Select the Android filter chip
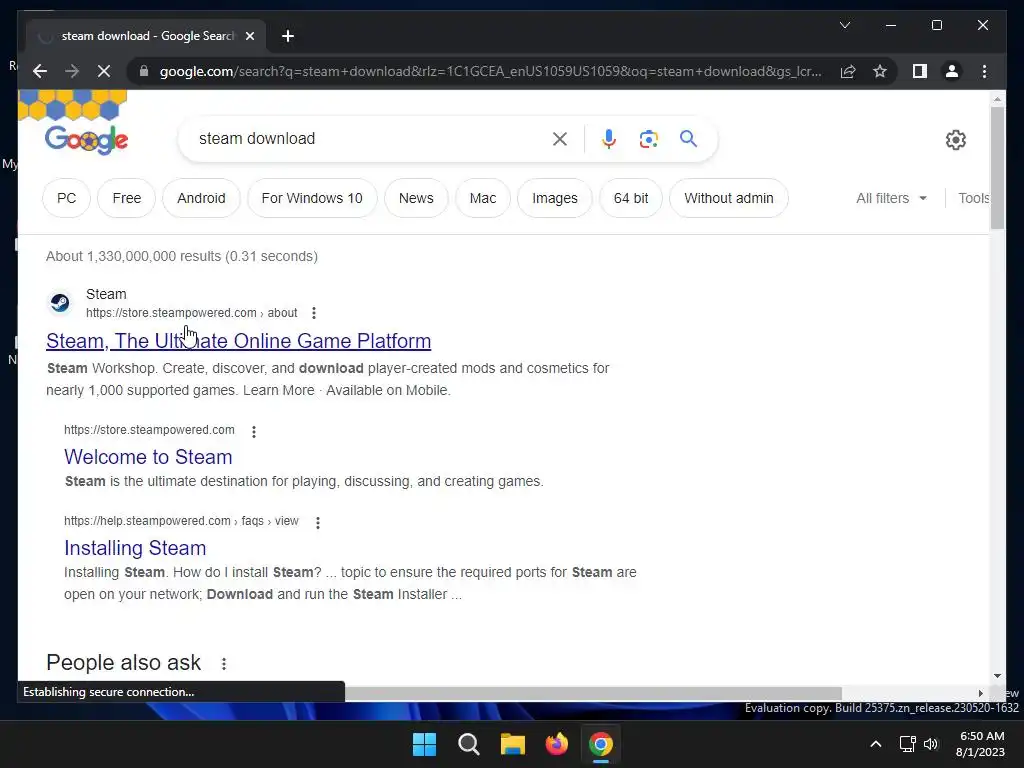This screenshot has height=768, width=1024. [x=201, y=198]
